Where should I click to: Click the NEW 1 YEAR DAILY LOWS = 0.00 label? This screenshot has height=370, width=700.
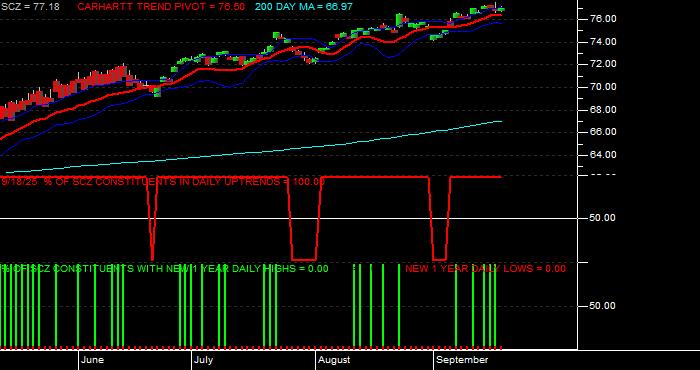click(485, 268)
